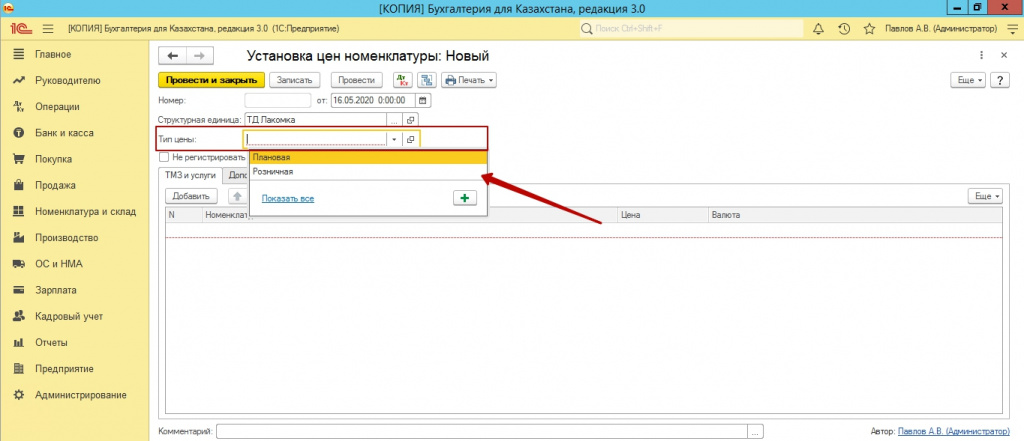Click the Номер input field
Viewport: 1024px width, 441px height.
(x=278, y=101)
